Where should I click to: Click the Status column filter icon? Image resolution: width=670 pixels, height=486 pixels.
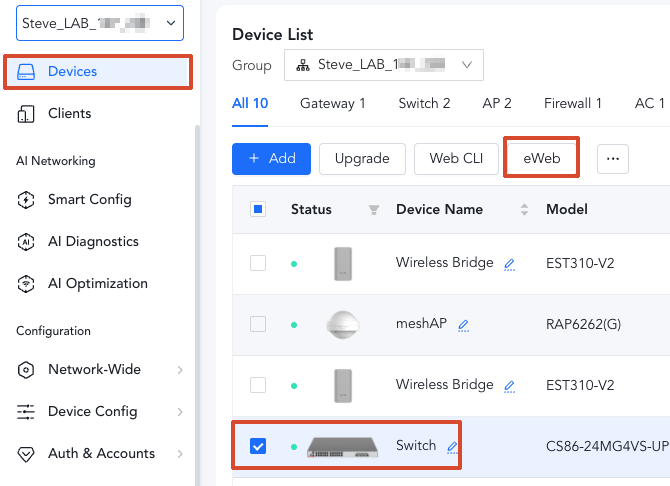click(374, 210)
